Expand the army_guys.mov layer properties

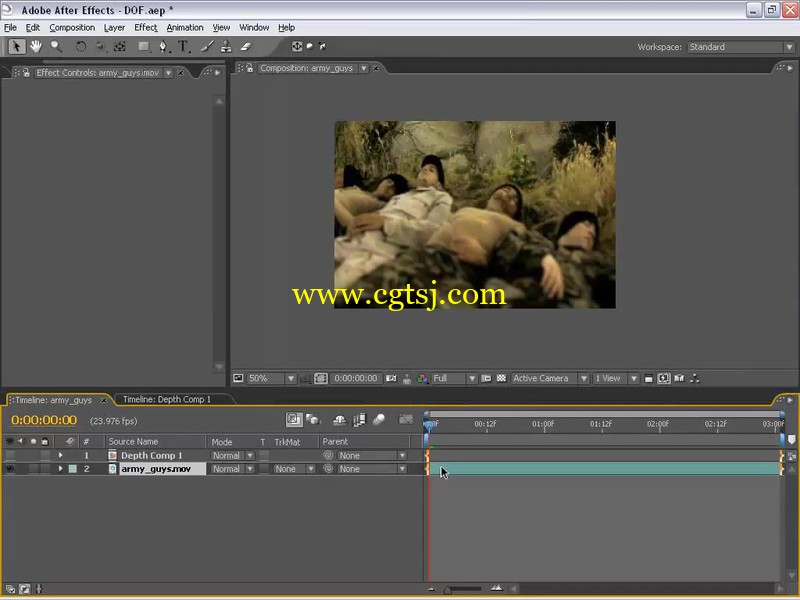60,469
